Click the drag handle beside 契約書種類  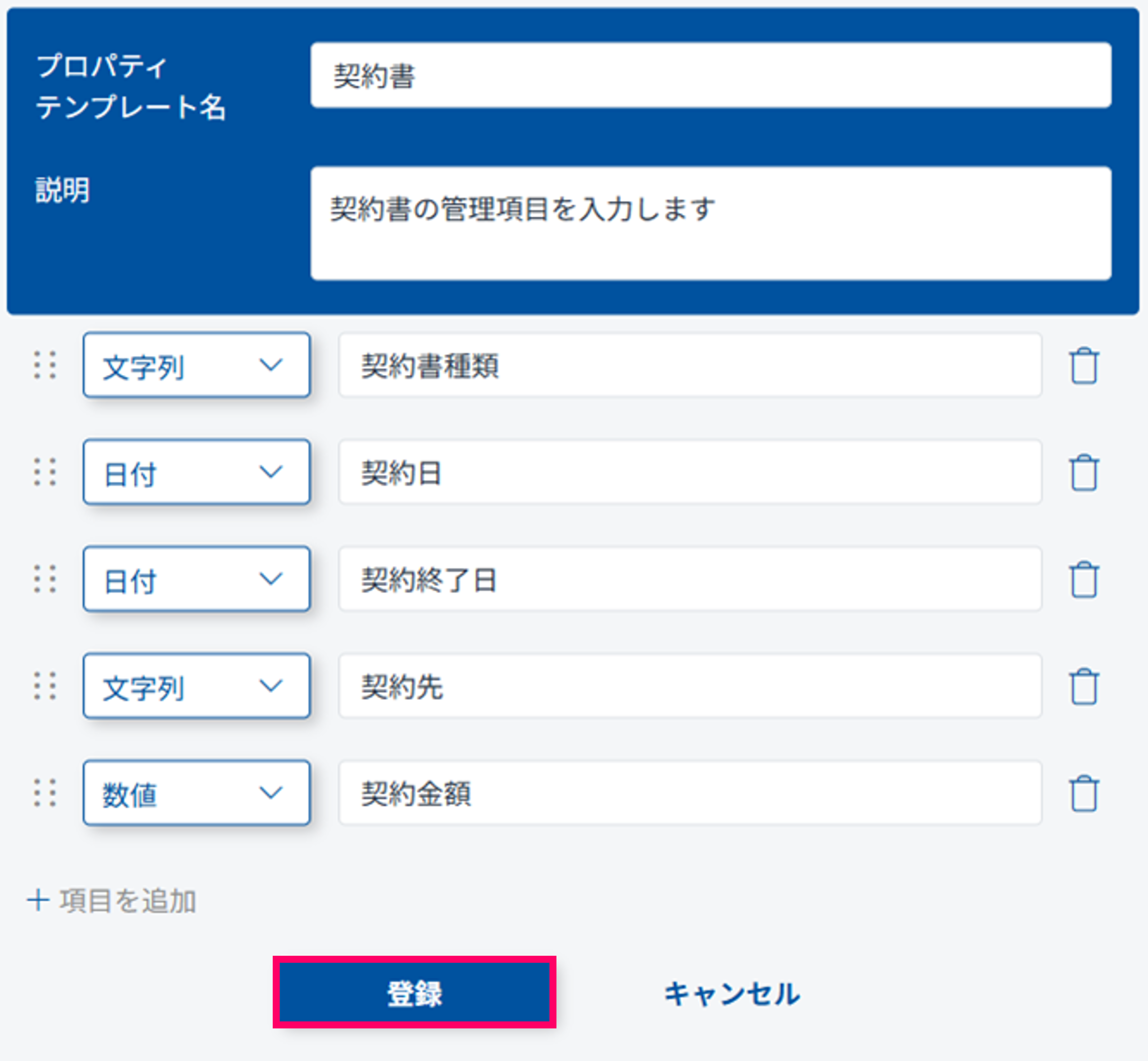click(x=45, y=365)
